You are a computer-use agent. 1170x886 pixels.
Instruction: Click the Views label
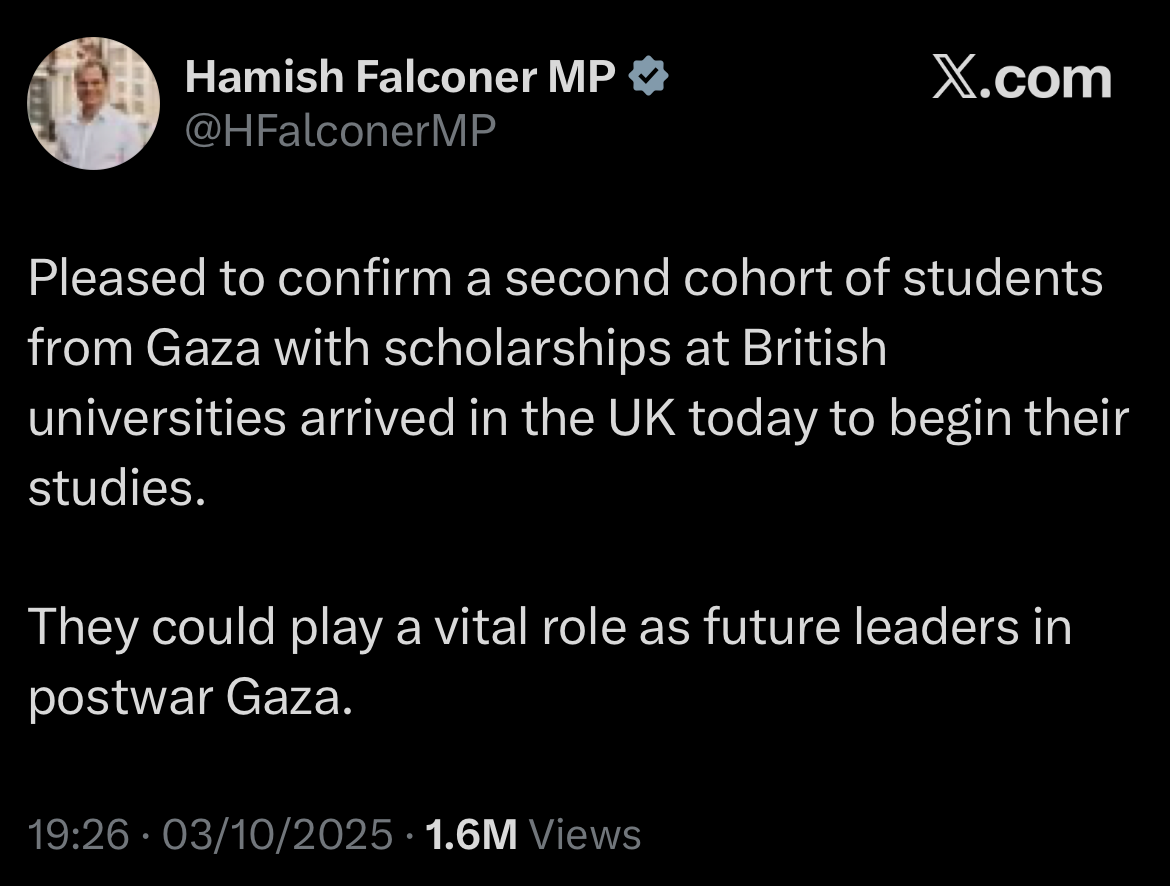coord(585,834)
